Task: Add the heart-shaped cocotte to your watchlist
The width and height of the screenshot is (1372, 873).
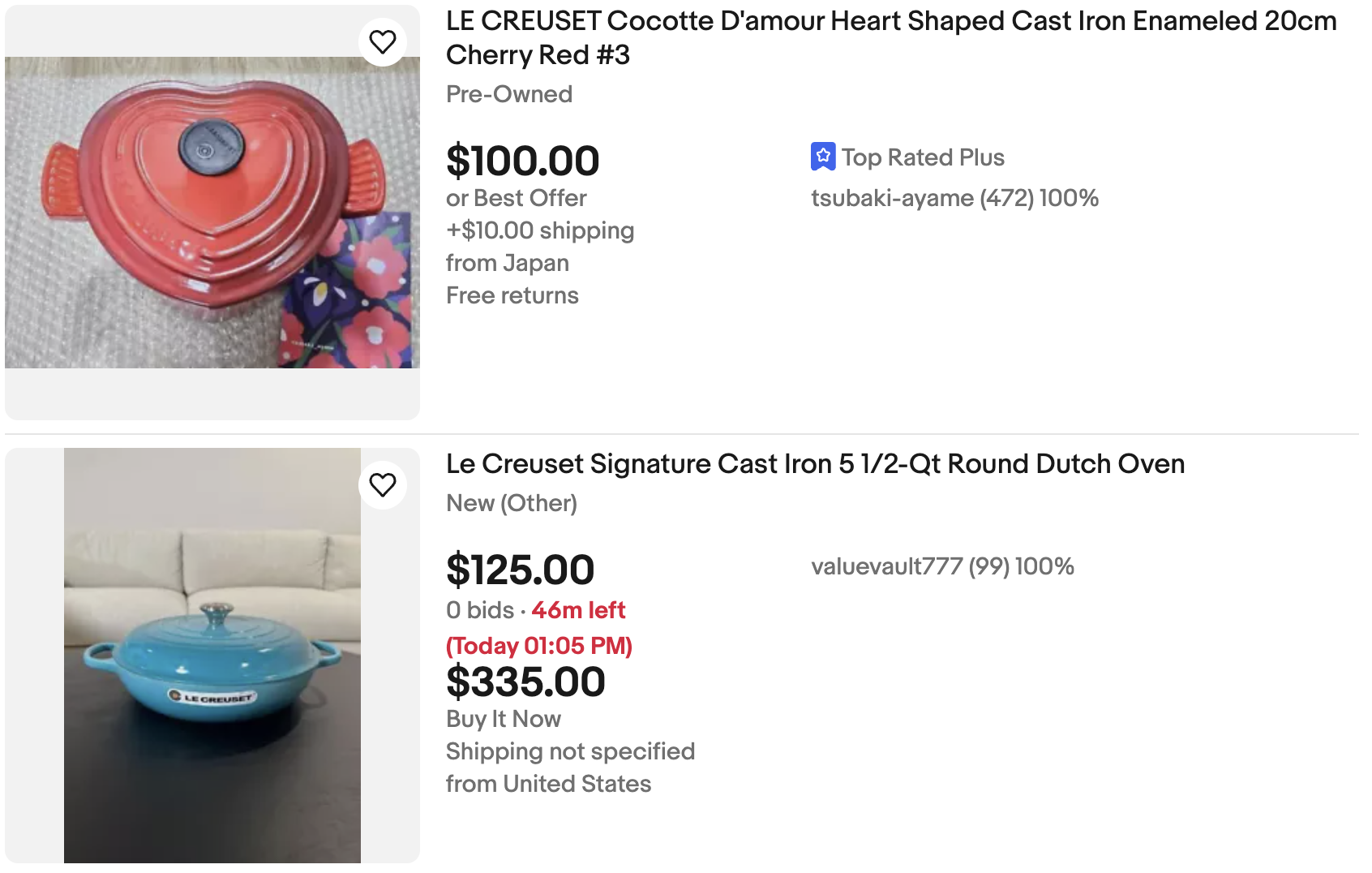Action: pos(383,41)
